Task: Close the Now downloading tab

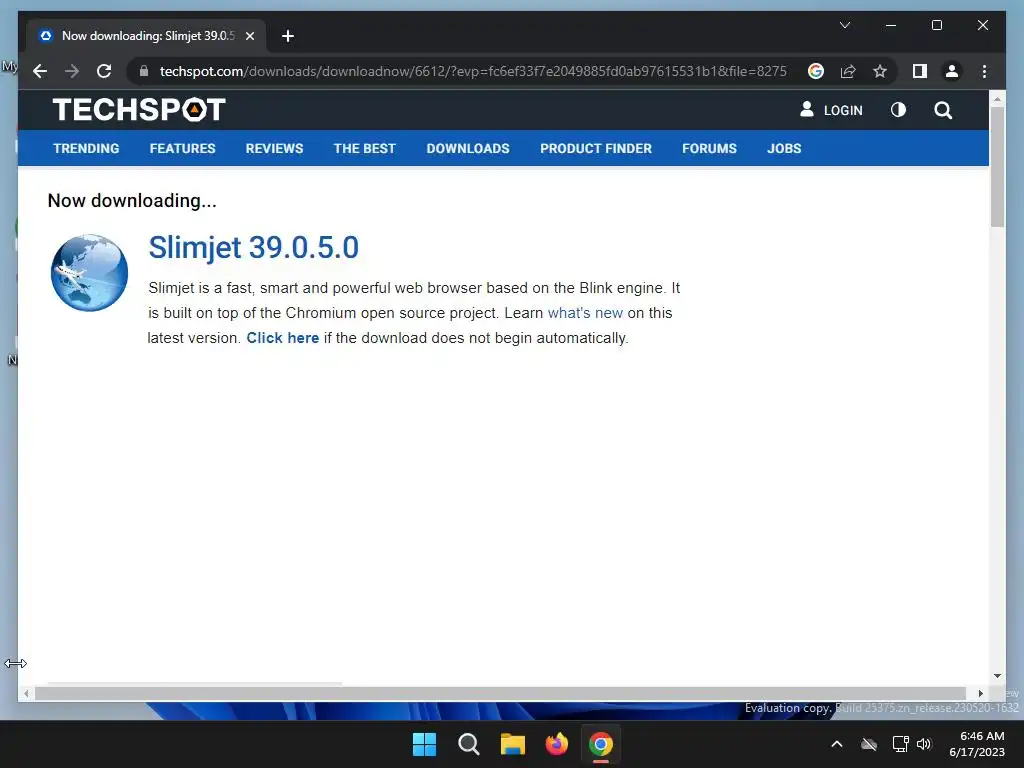Action: [x=249, y=36]
